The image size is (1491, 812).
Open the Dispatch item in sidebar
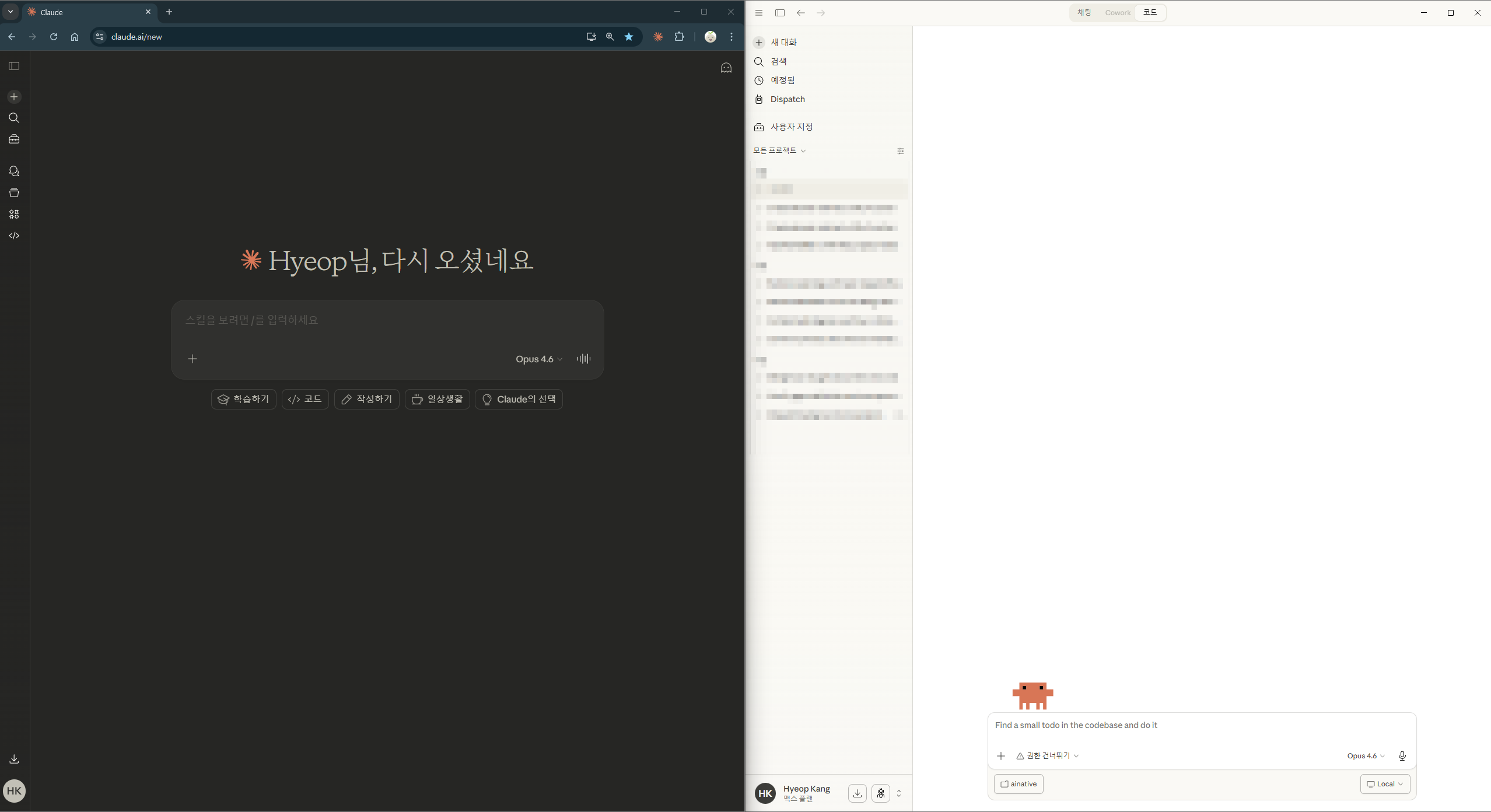(x=787, y=99)
